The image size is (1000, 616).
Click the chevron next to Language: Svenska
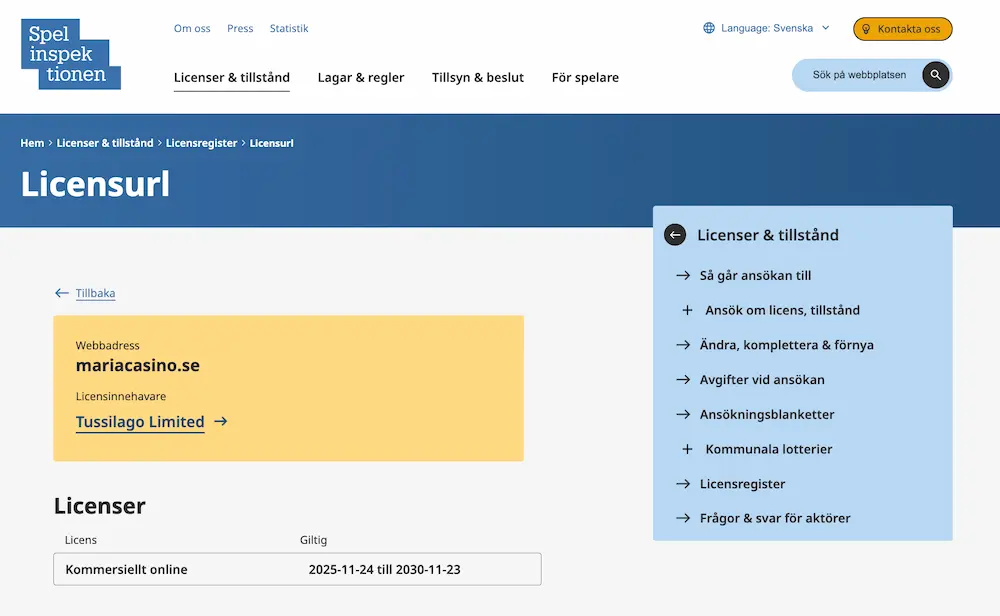tap(826, 28)
